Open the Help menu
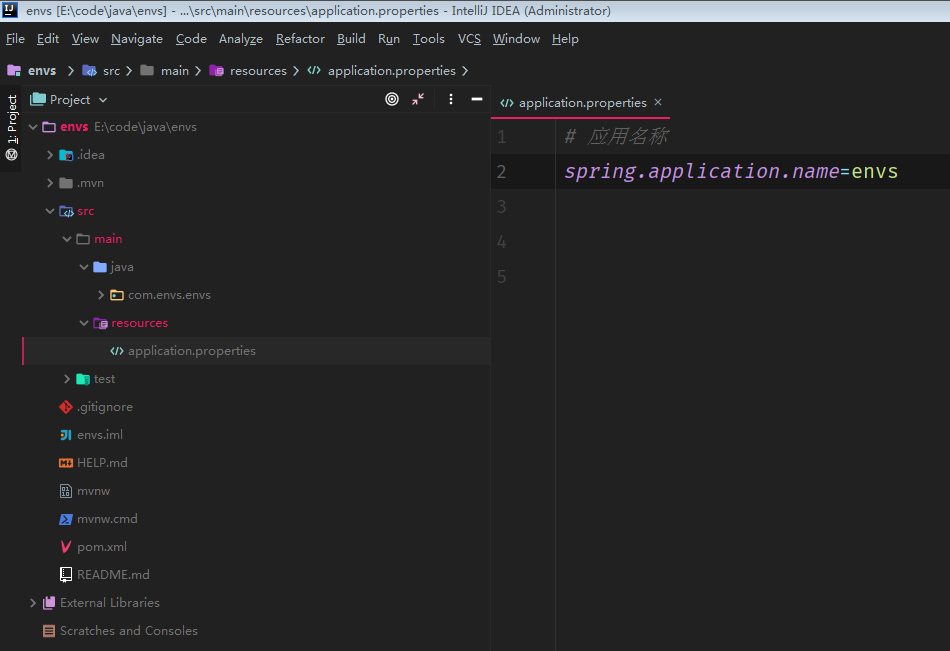This screenshot has width=950, height=651. pos(565,39)
